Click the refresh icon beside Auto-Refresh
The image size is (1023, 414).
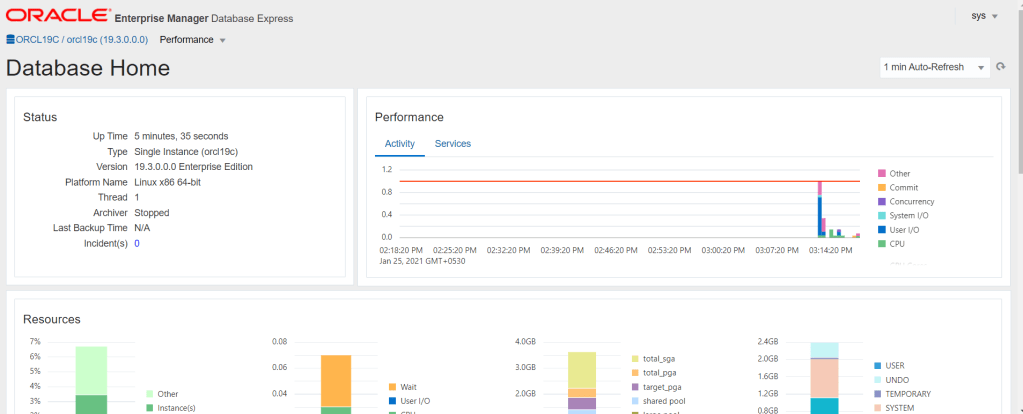point(1000,67)
